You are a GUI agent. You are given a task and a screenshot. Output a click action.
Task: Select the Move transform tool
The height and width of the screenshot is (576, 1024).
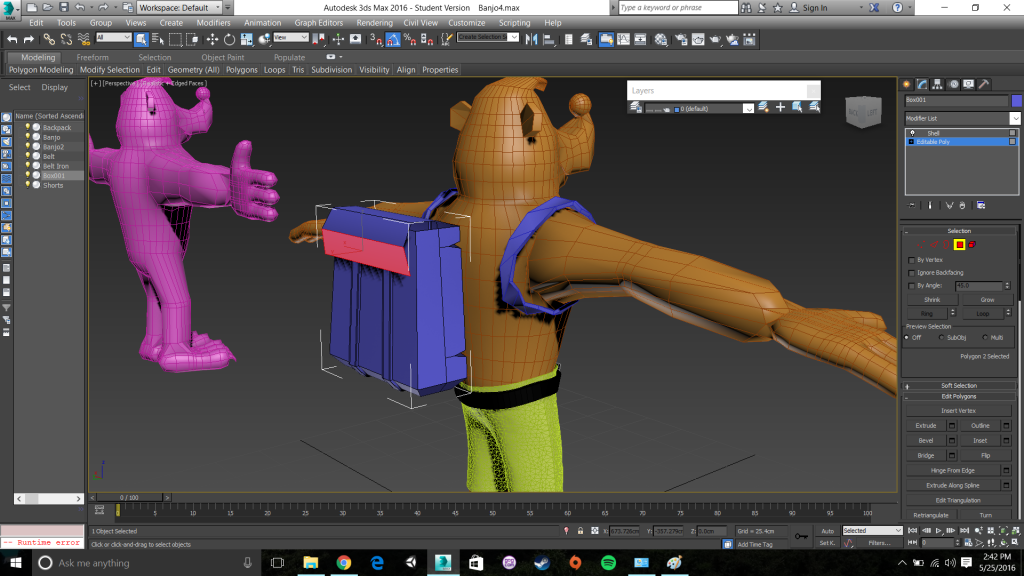pyautogui.click(x=211, y=39)
